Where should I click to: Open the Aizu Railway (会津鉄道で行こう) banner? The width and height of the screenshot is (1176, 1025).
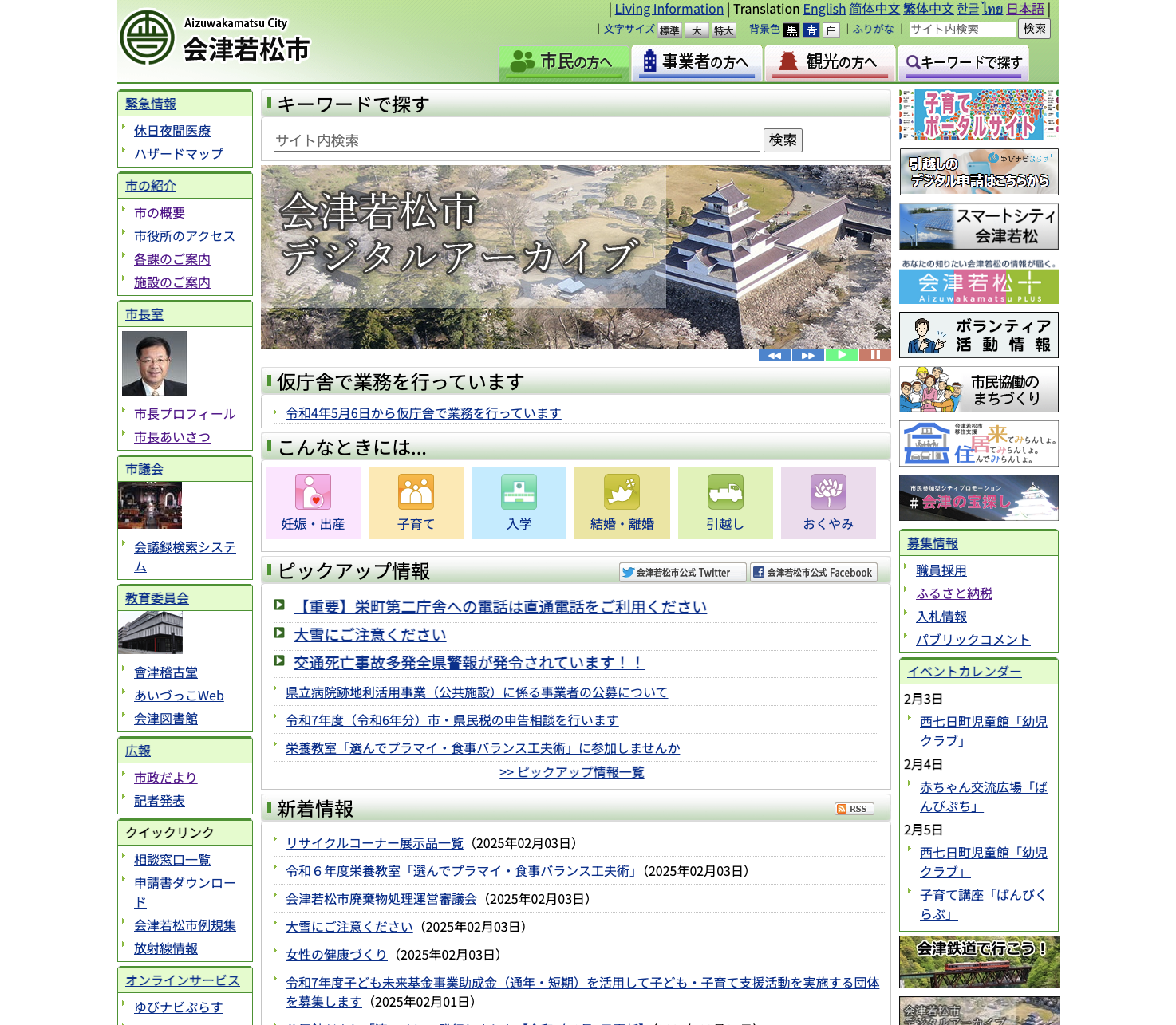(x=979, y=962)
